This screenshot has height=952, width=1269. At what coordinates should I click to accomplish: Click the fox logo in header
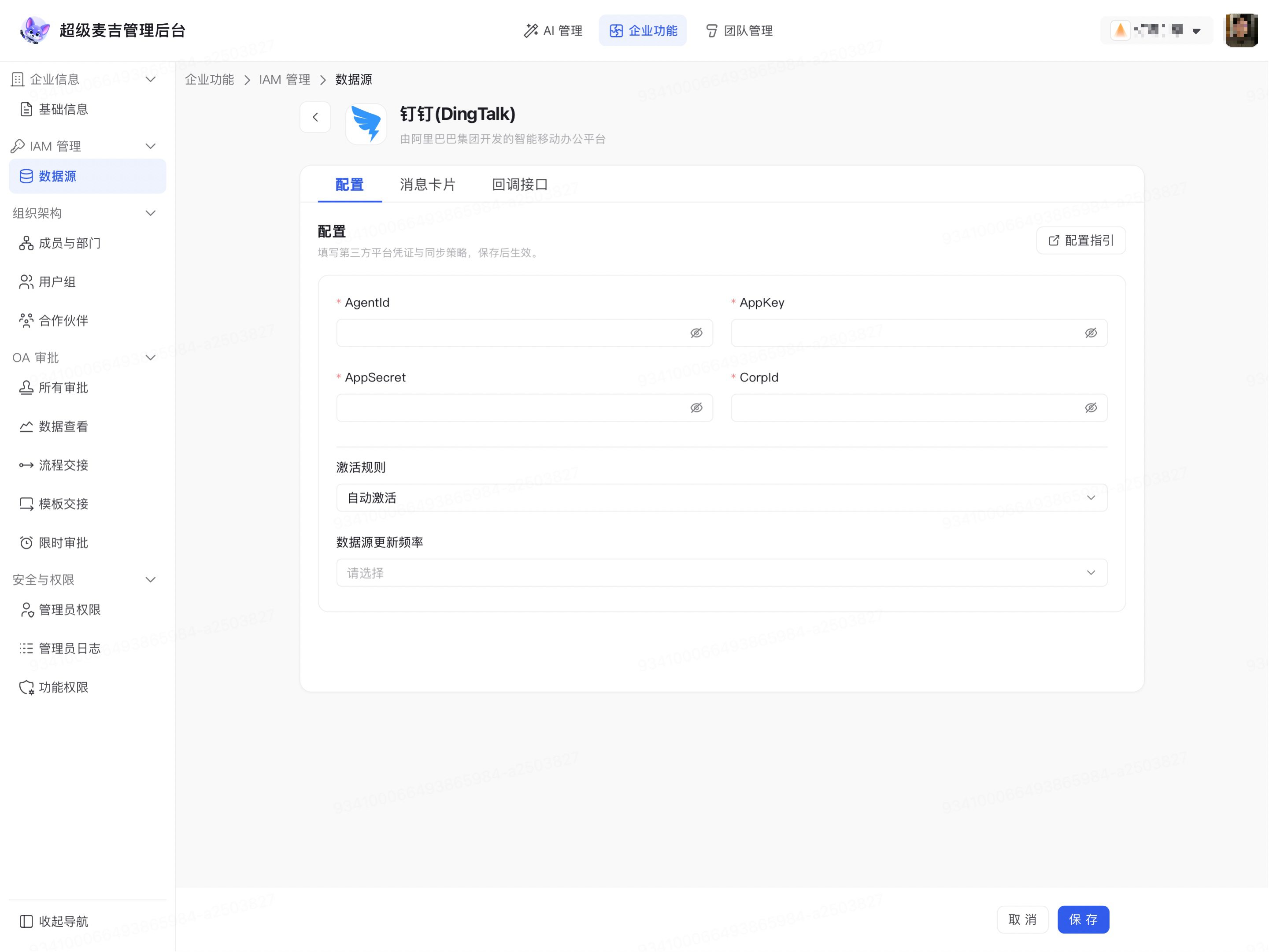click(x=34, y=30)
